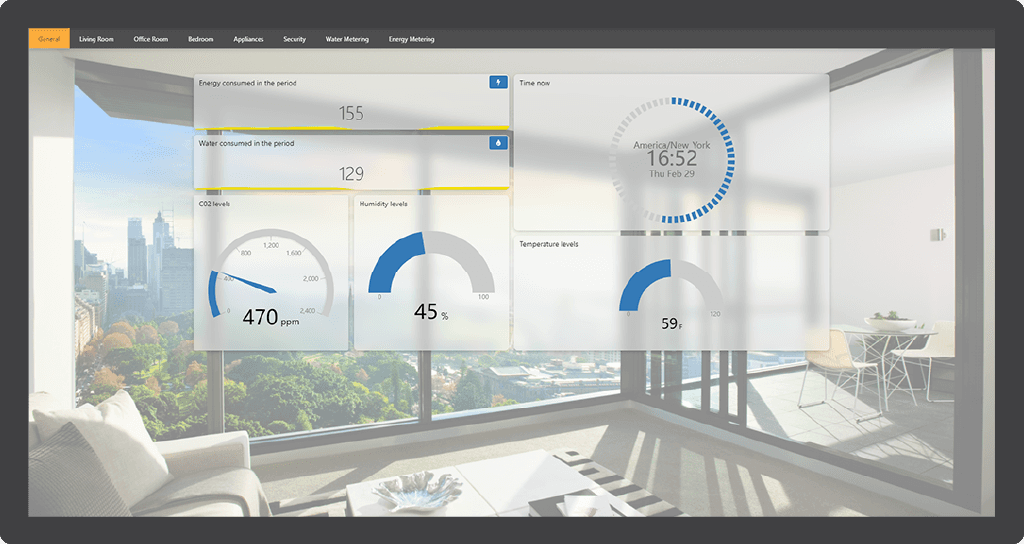Switch to the Living Room tab
The height and width of the screenshot is (544, 1024).
tap(96, 39)
